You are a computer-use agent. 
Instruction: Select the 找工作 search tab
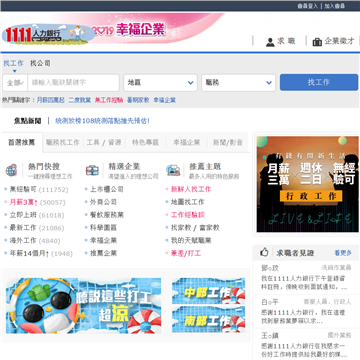pyautogui.click(x=14, y=63)
